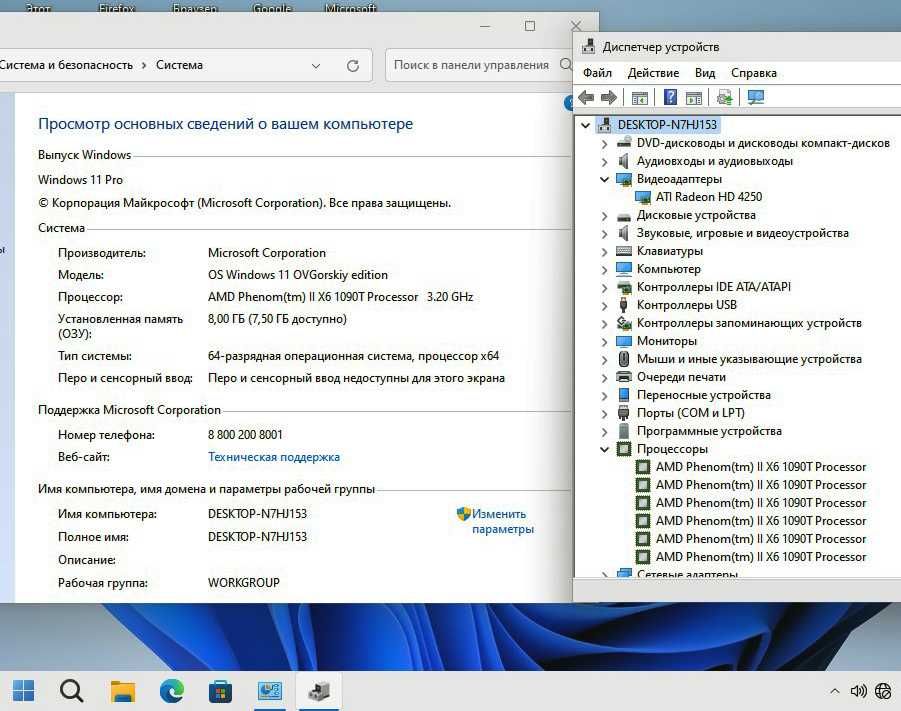Click the Клавиатуры keyboard icon
901x711 pixels.
[x=623, y=251]
